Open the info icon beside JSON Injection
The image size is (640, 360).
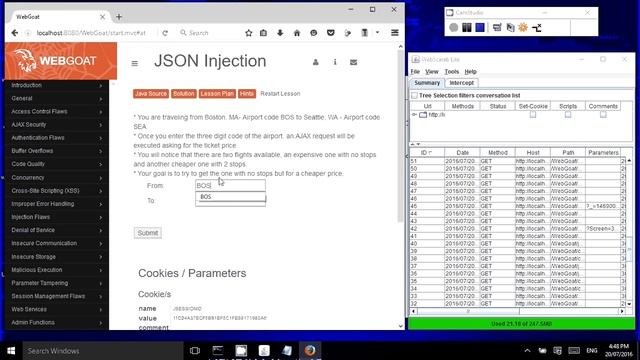click(335, 62)
